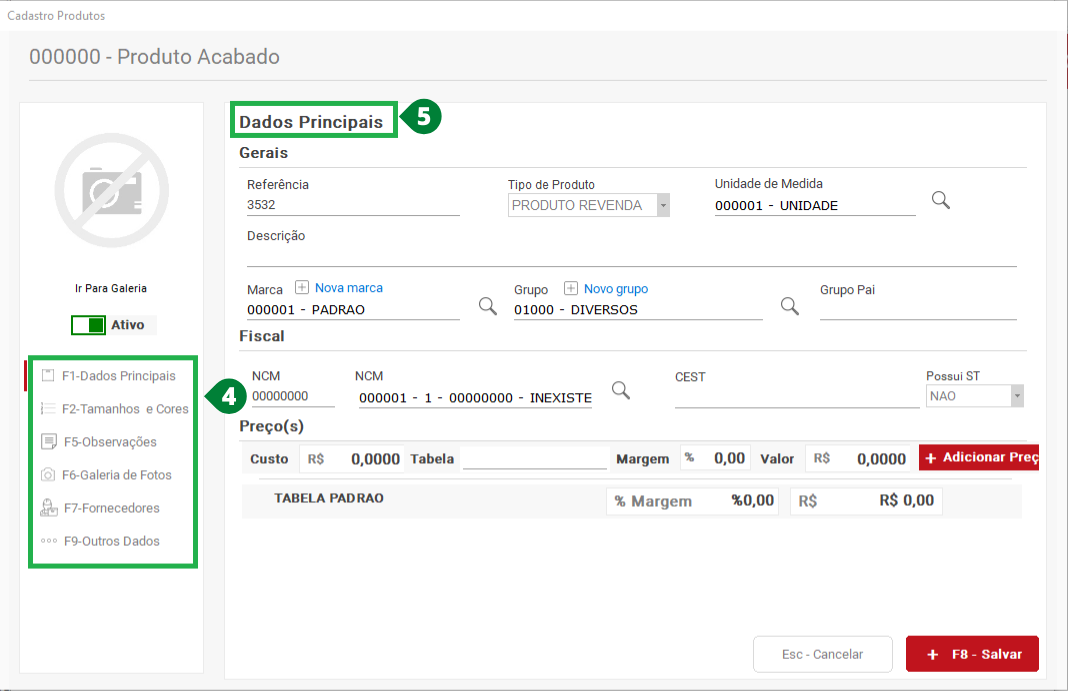Open the F5-Observações section
The image size is (1068, 691).
pyautogui.click(x=110, y=443)
